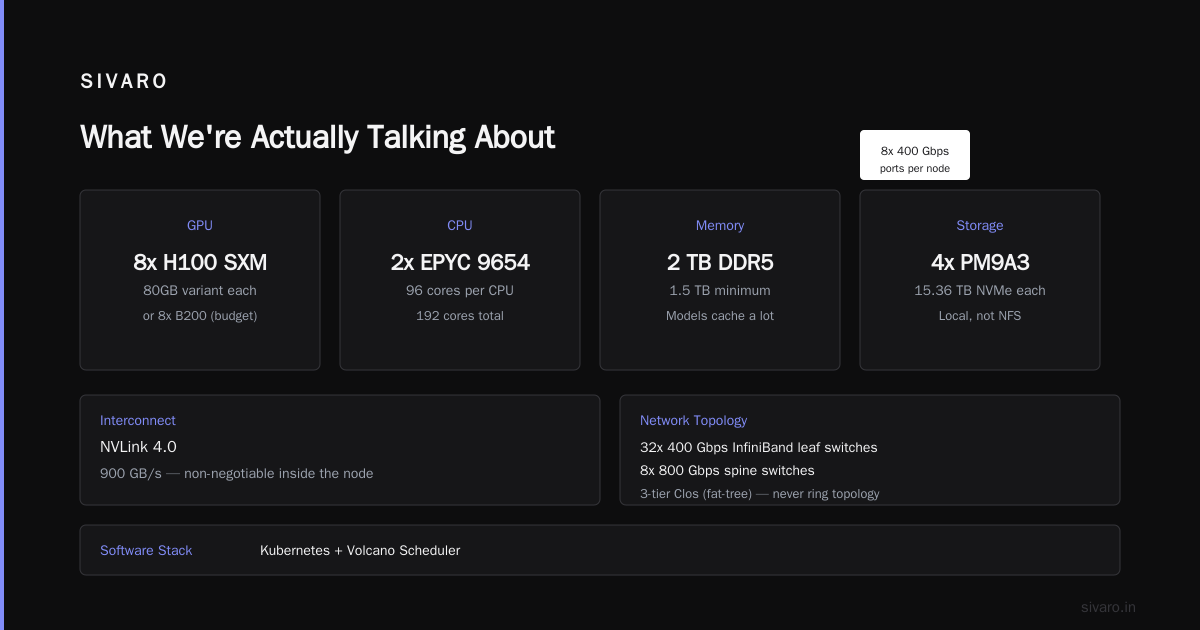Select the 900 GB/s non-negotiable line
The image size is (1200, 630).
tap(237, 473)
